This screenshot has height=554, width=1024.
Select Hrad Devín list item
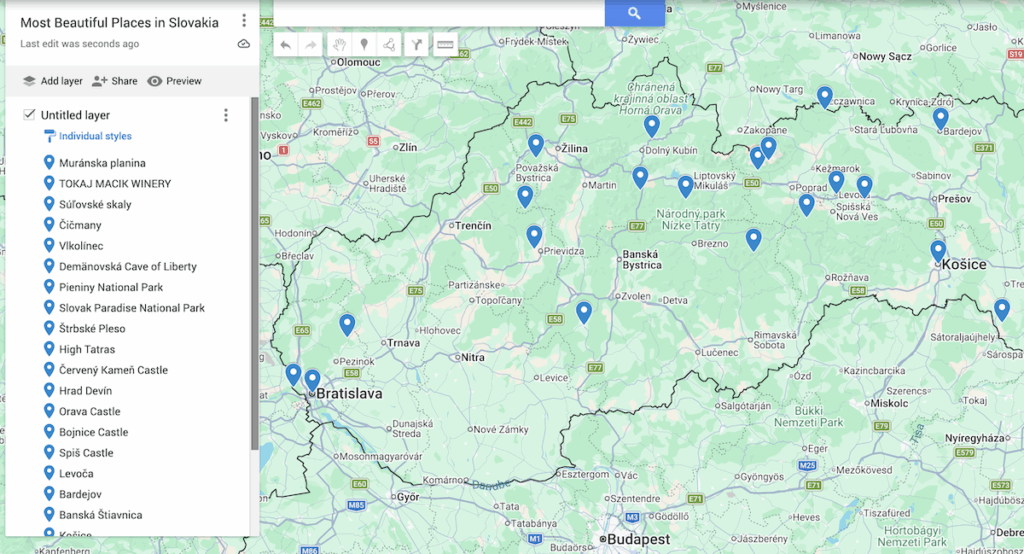coord(86,391)
